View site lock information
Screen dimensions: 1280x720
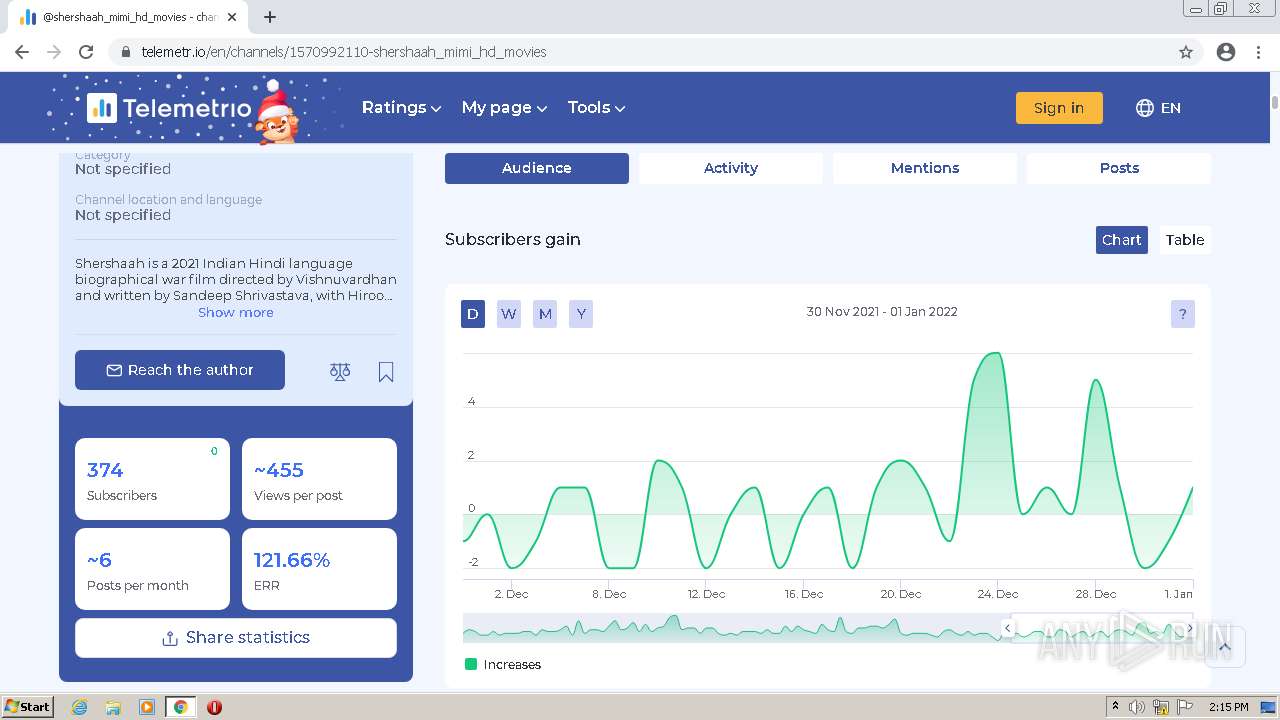coord(126,52)
